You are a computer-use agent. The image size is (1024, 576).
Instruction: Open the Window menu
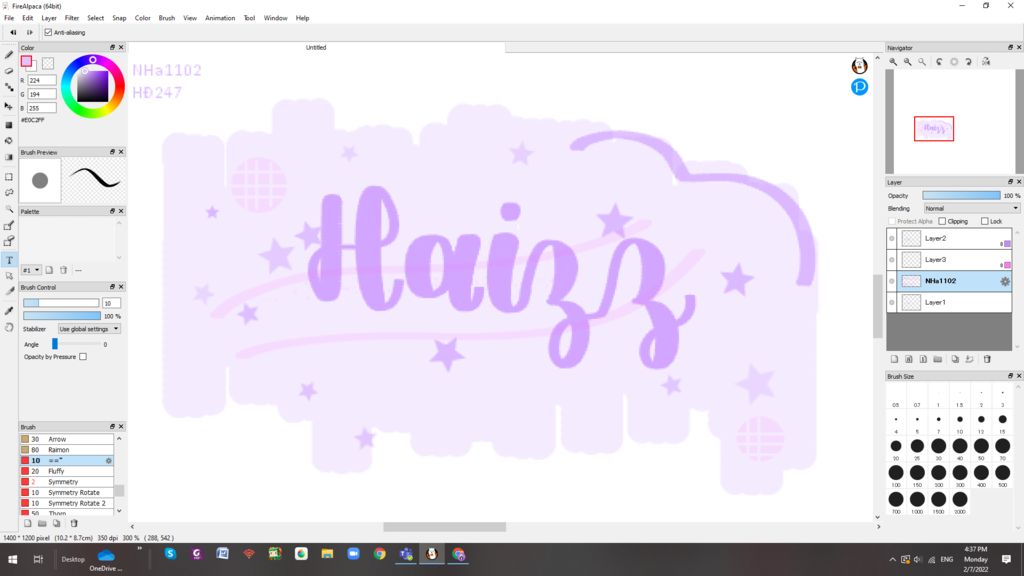pos(276,18)
